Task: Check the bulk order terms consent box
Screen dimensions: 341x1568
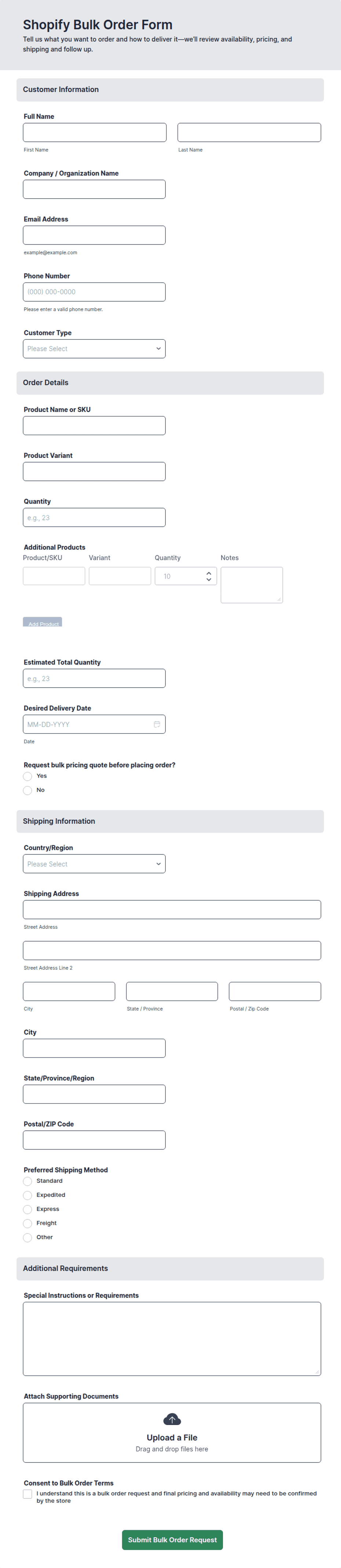Action: tap(27, 1494)
